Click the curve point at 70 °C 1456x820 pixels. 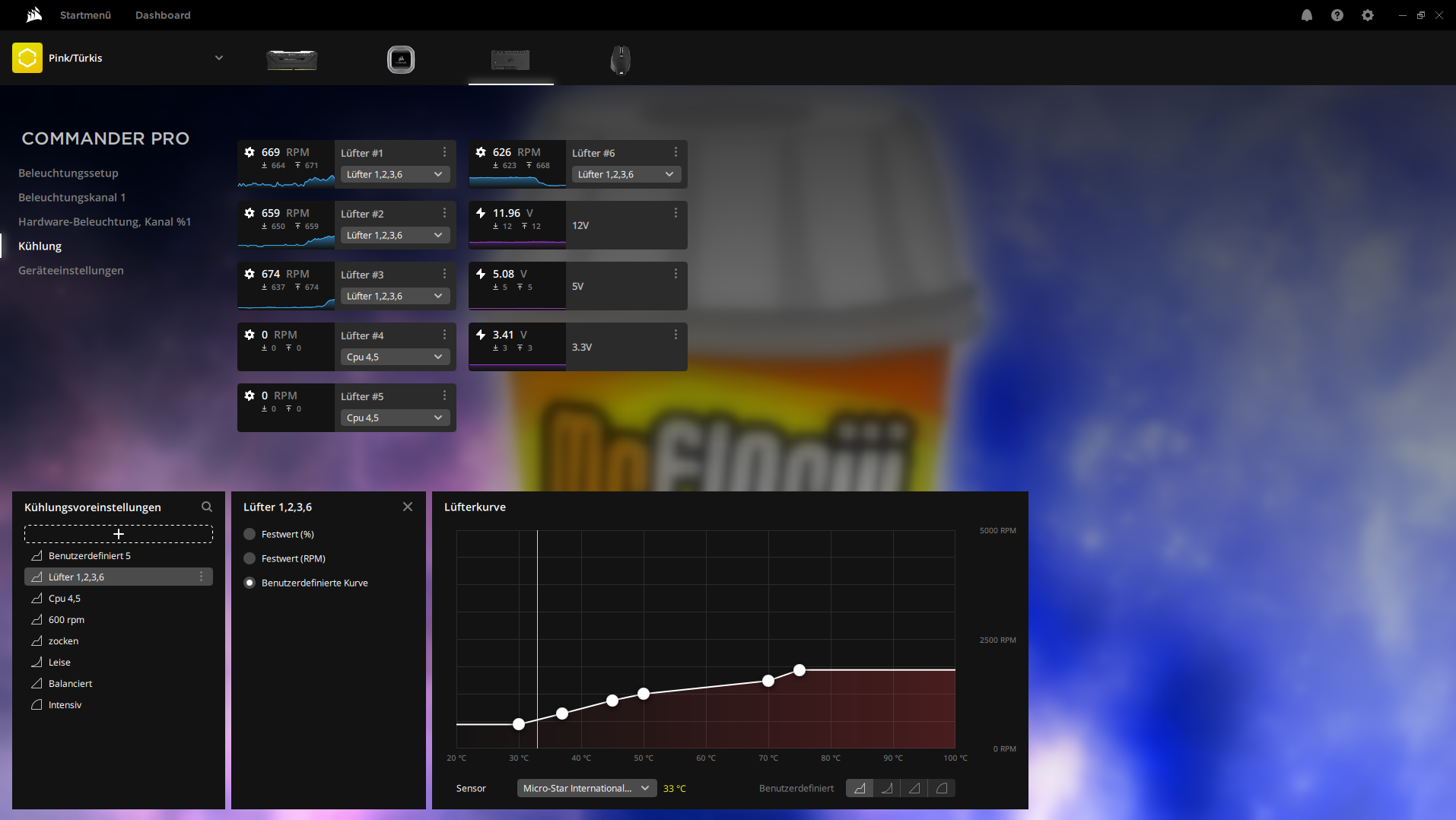pyautogui.click(x=768, y=681)
